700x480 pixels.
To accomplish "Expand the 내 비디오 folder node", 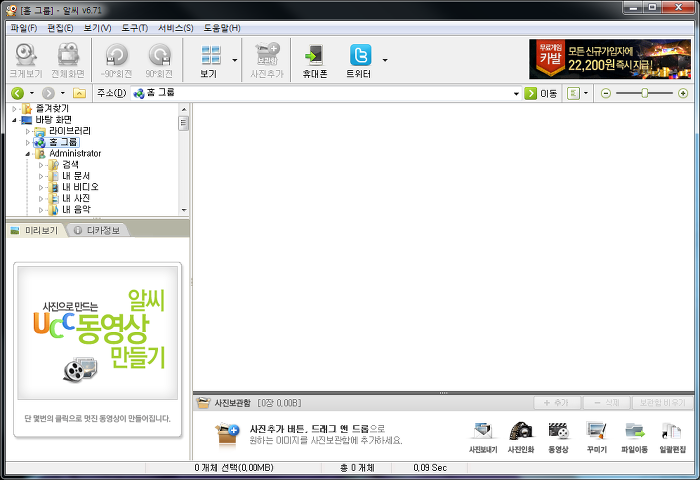I will point(41,187).
